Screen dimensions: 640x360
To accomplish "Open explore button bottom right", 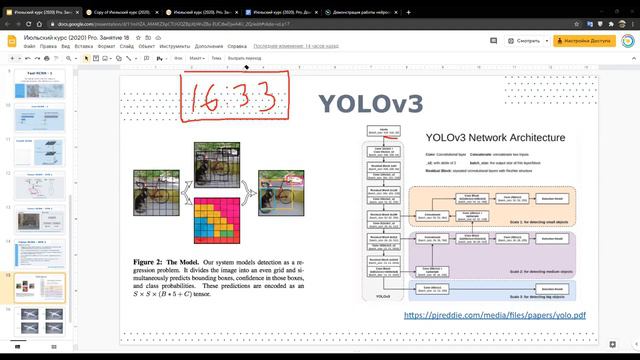I will coord(612,344).
